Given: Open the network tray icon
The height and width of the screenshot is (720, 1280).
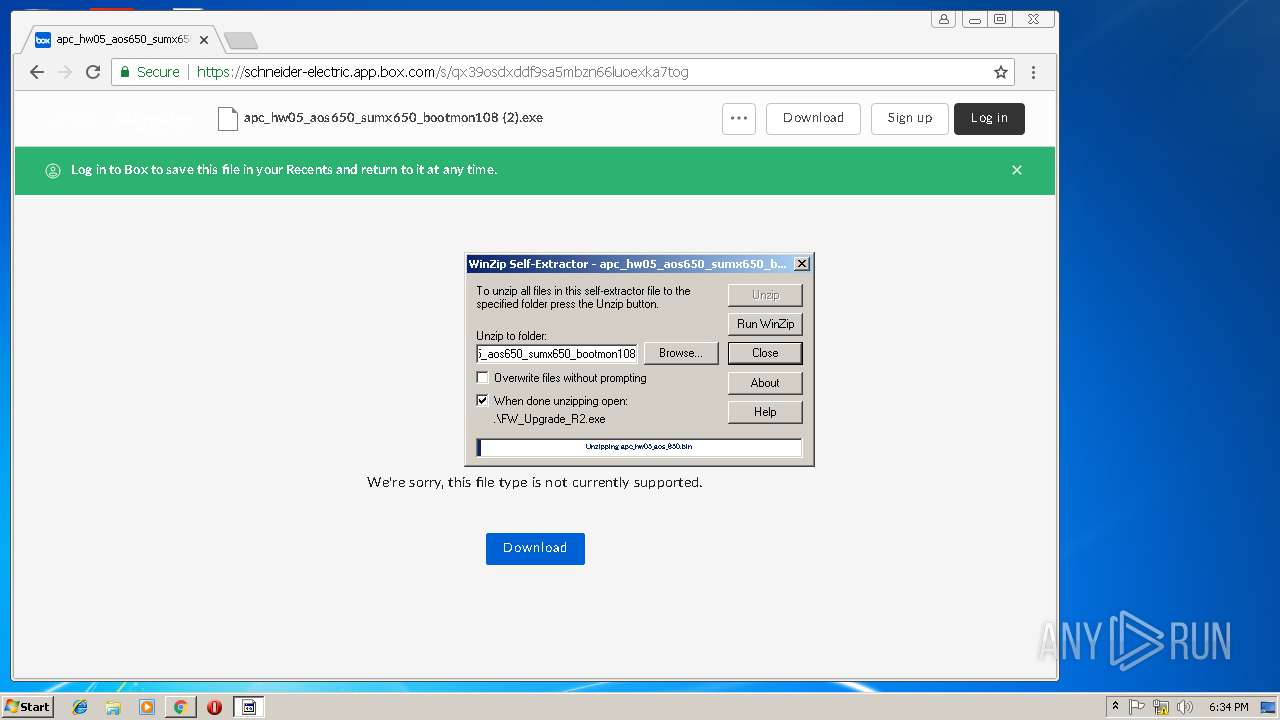Looking at the screenshot, I should pos(1161,707).
